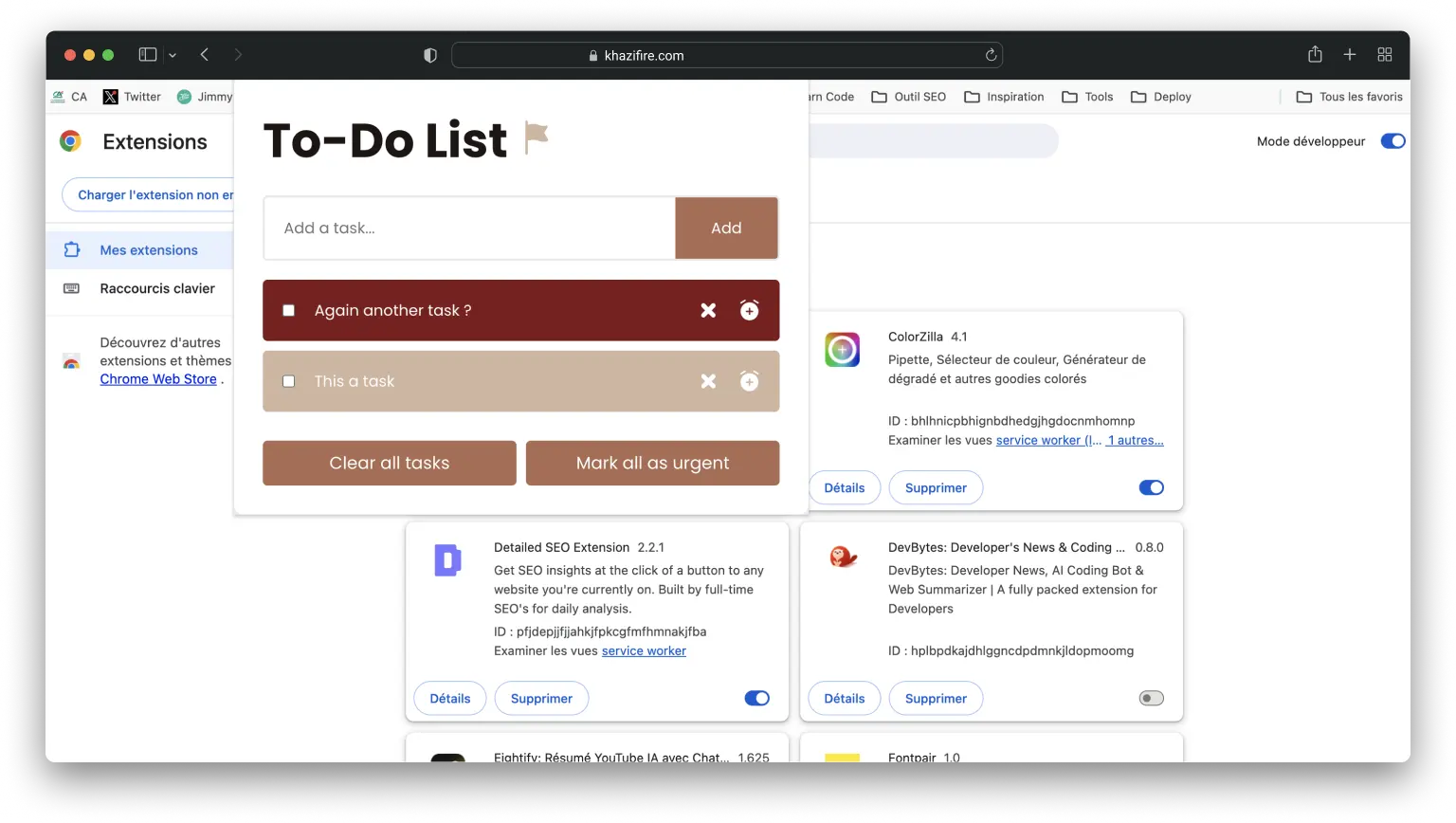Expand the sidebar dropdown chevron in toolbar
This screenshot has height=823, width=1456.
173,55
